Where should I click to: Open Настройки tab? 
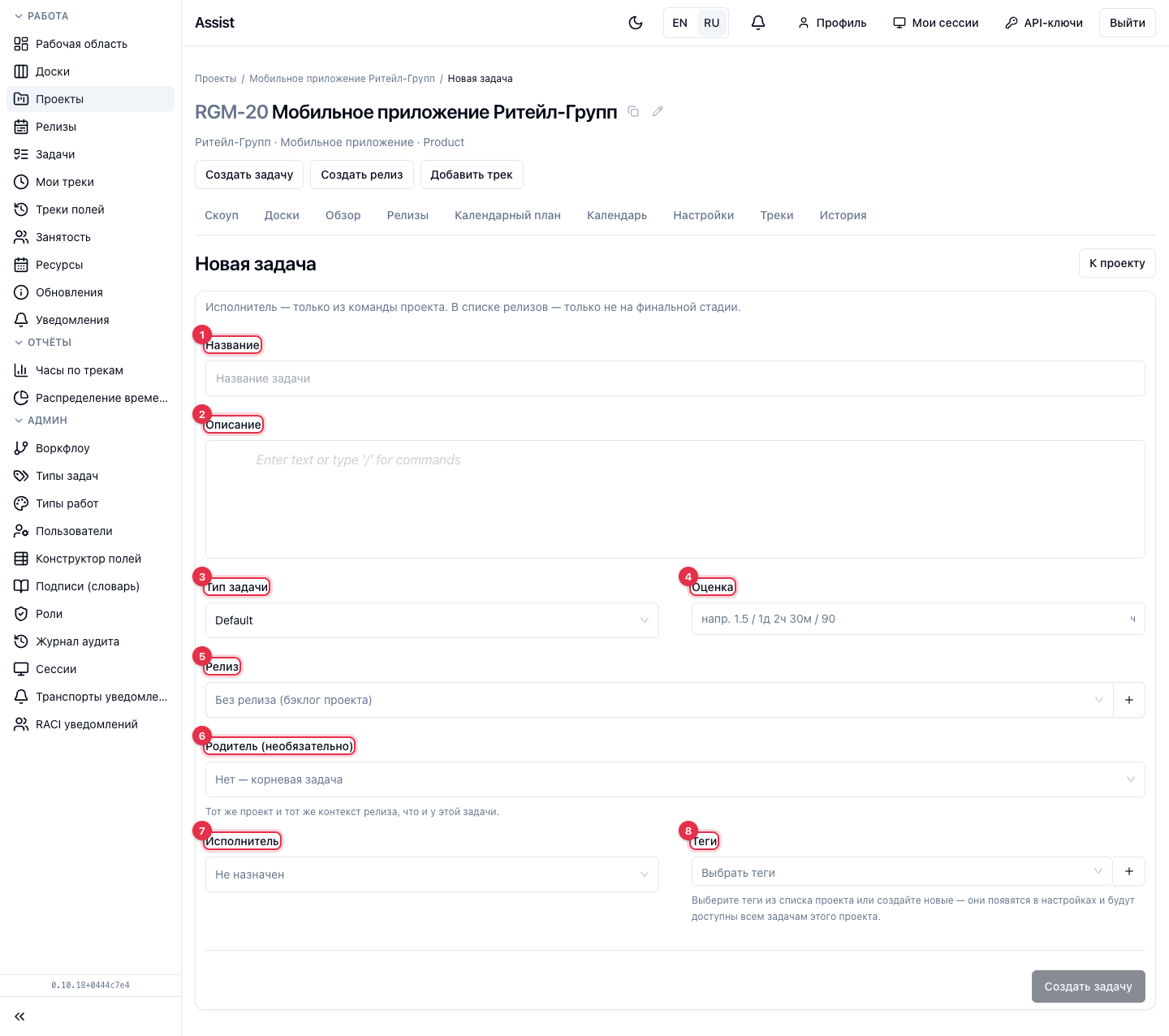click(704, 215)
